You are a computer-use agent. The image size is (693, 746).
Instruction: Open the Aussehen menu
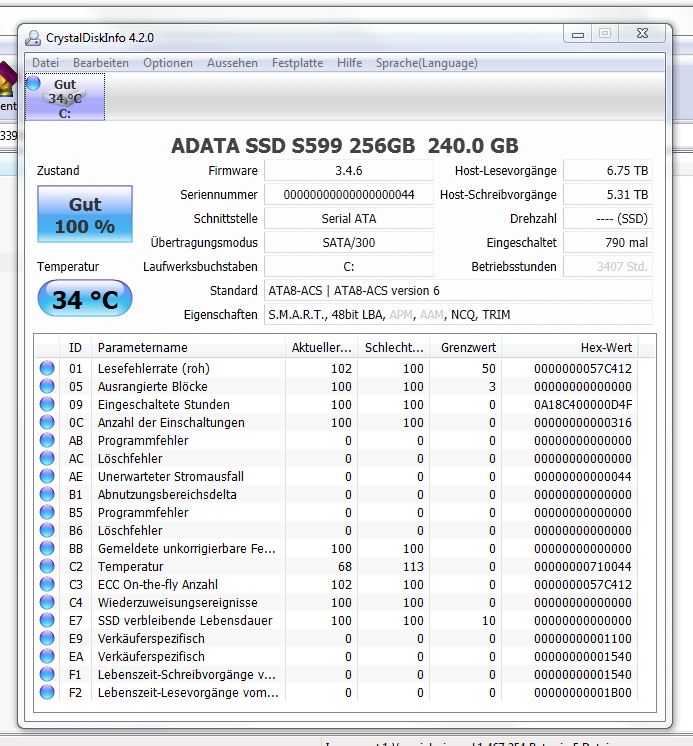pyautogui.click(x=232, y=63)
